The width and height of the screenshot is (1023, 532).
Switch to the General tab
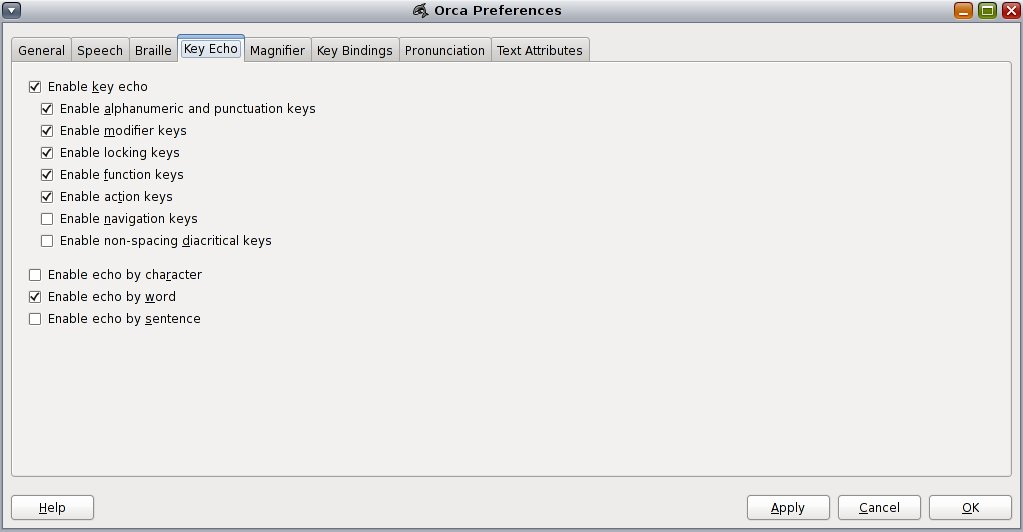tap(41, 51)
